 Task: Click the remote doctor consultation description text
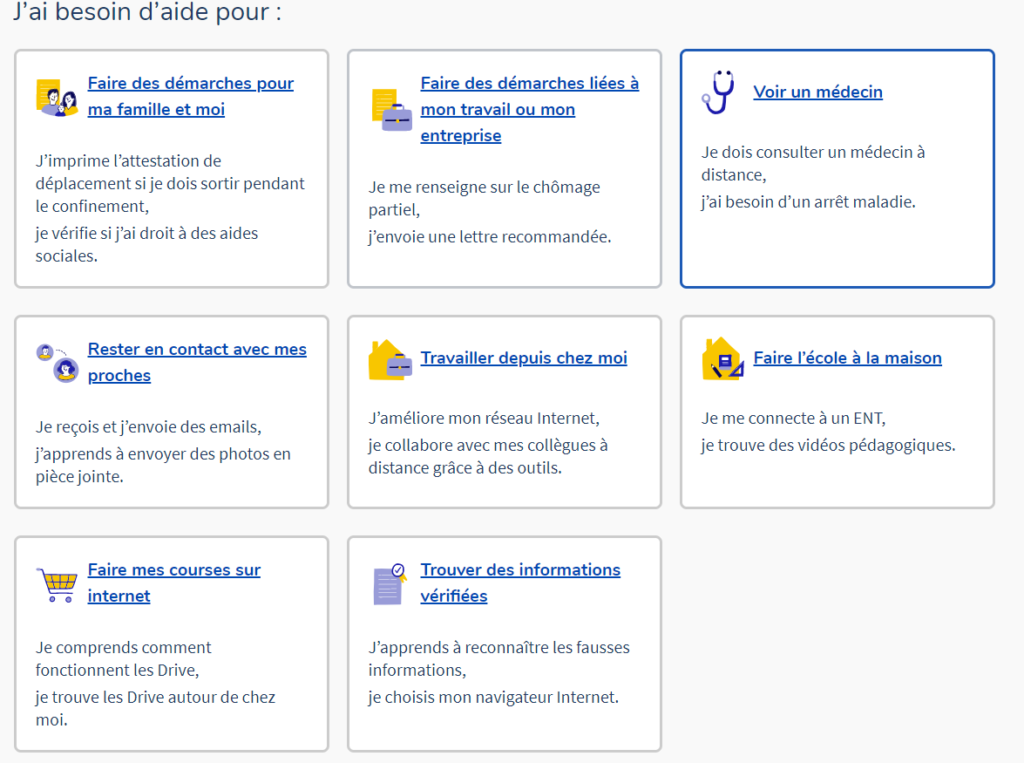[812, 163]
